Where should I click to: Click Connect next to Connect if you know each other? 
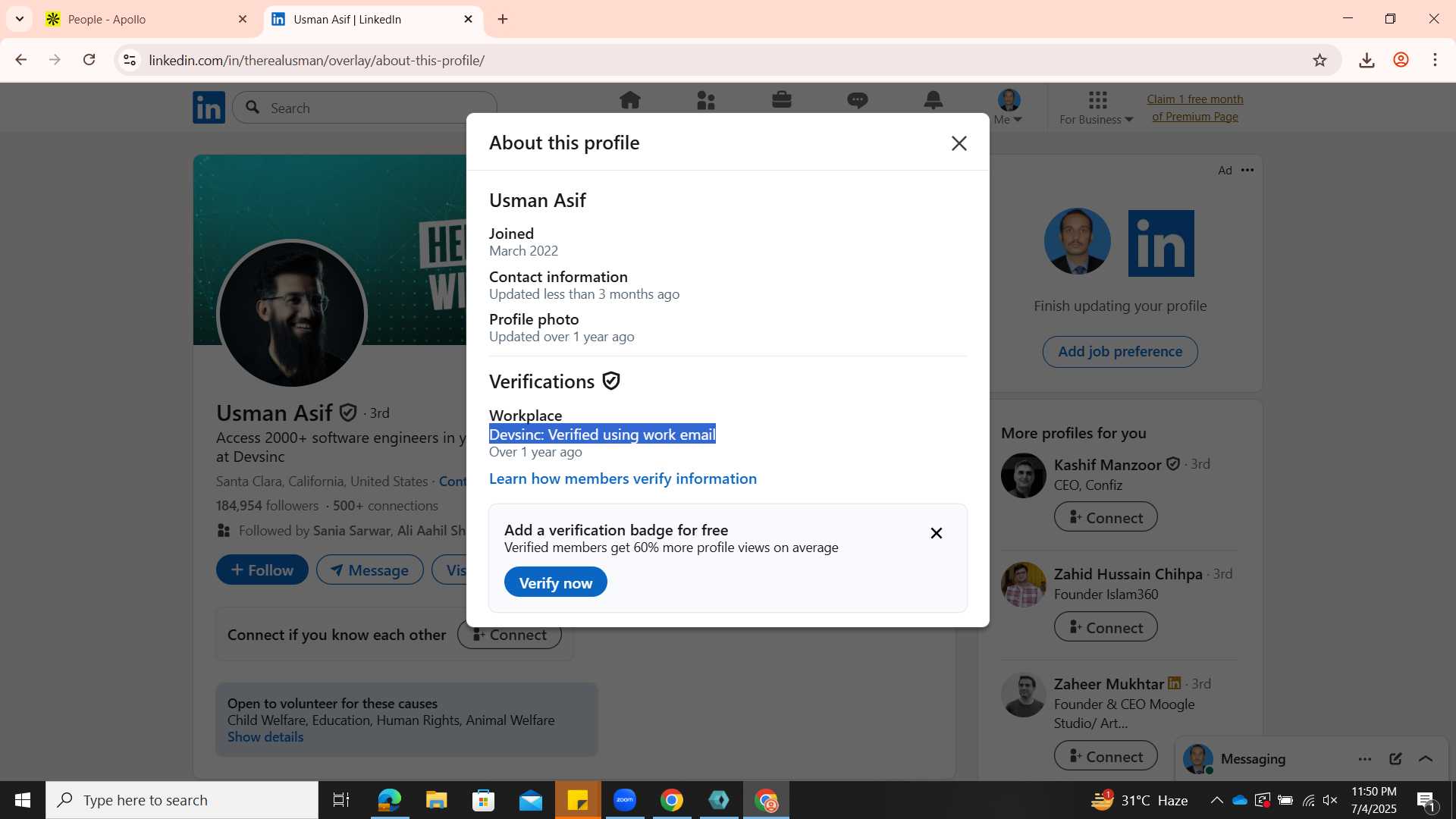click(510, 635)
